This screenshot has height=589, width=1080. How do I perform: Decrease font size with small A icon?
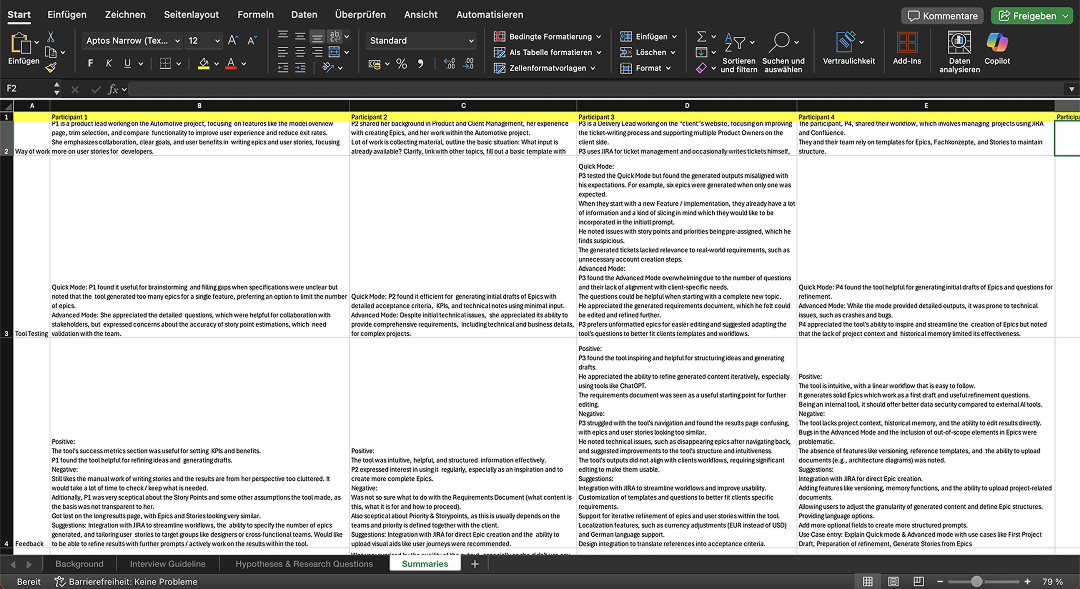[x=251, y=41]
